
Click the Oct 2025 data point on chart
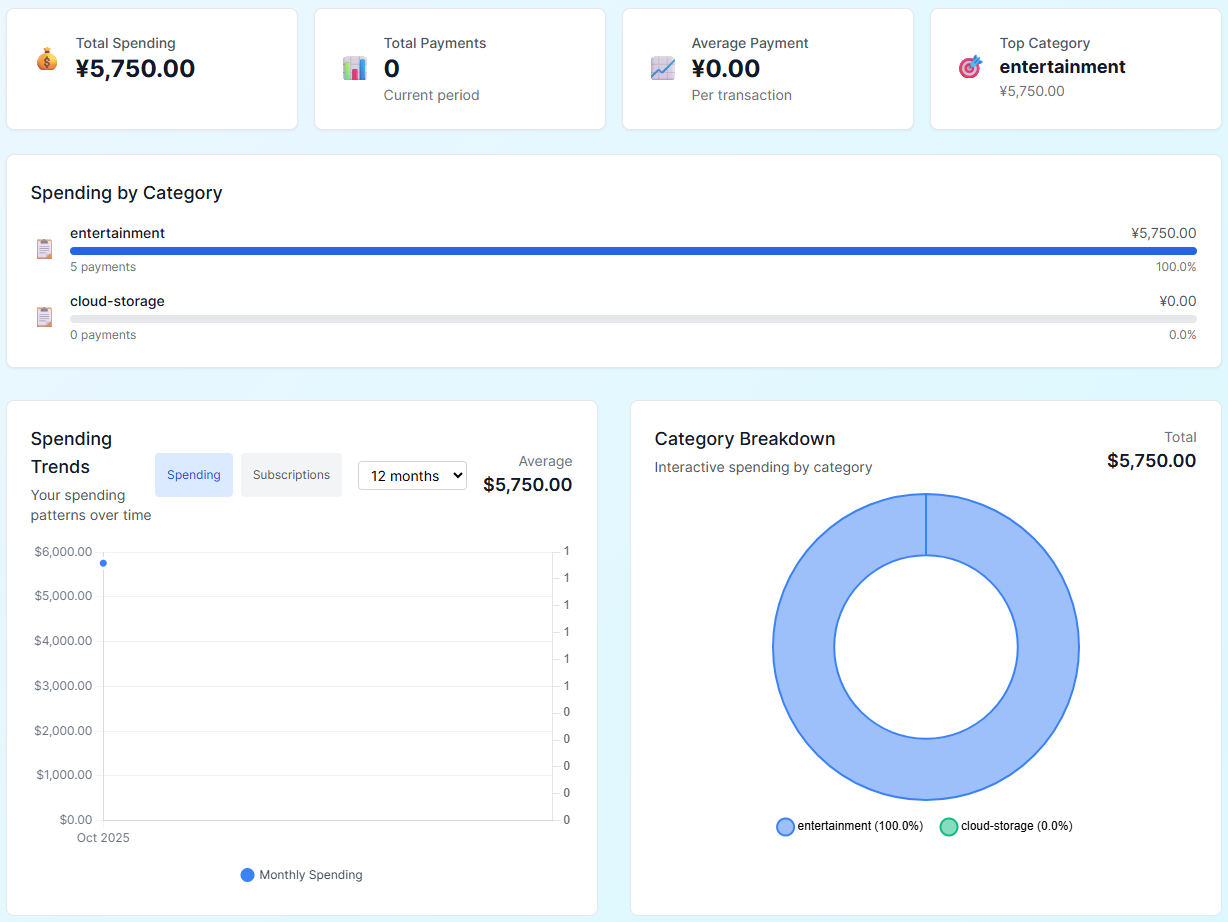click(103, 563)
